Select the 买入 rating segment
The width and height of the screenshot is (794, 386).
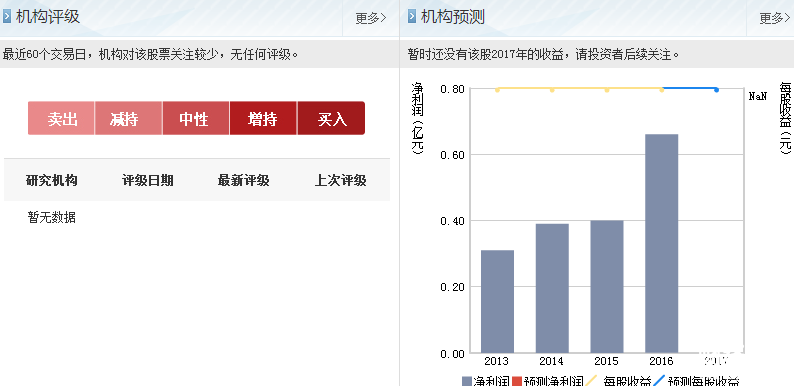pos(331,119)
